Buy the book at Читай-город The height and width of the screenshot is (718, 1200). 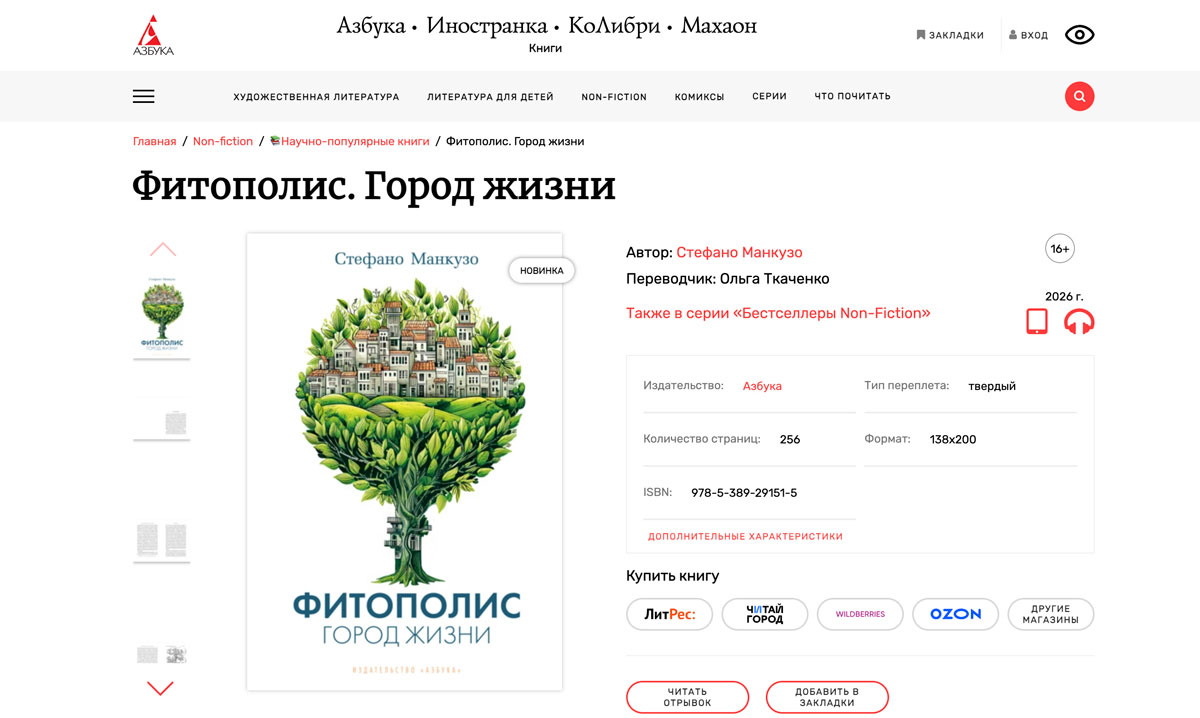(765, 614)
